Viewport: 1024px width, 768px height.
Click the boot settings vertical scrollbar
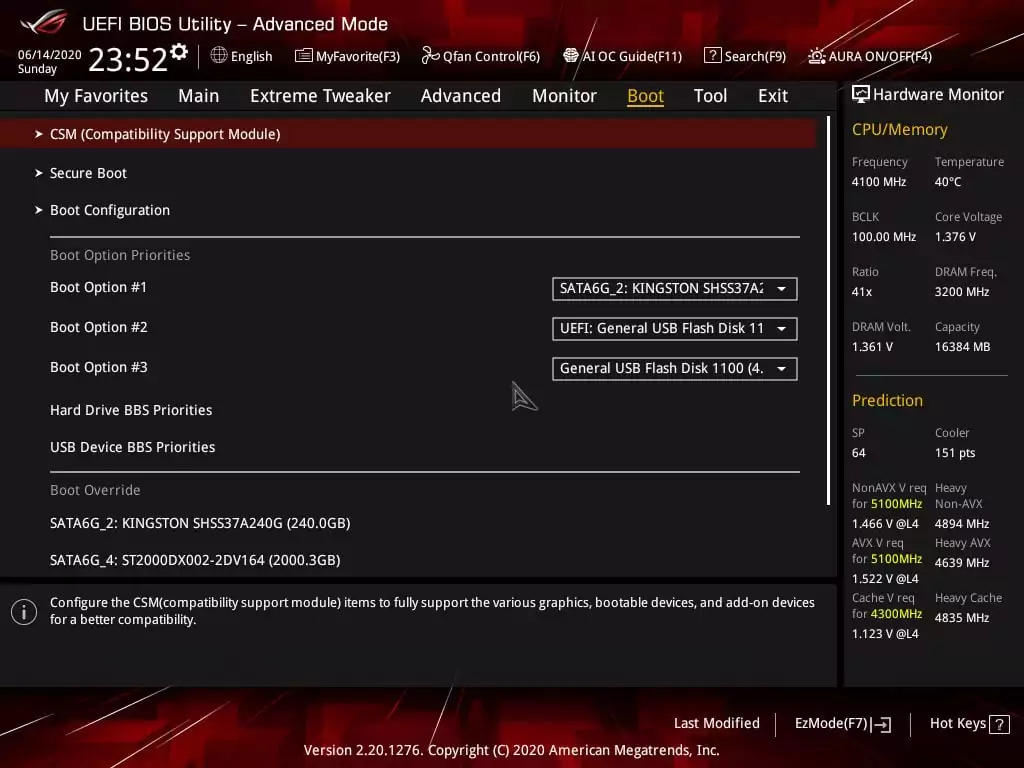829,310
